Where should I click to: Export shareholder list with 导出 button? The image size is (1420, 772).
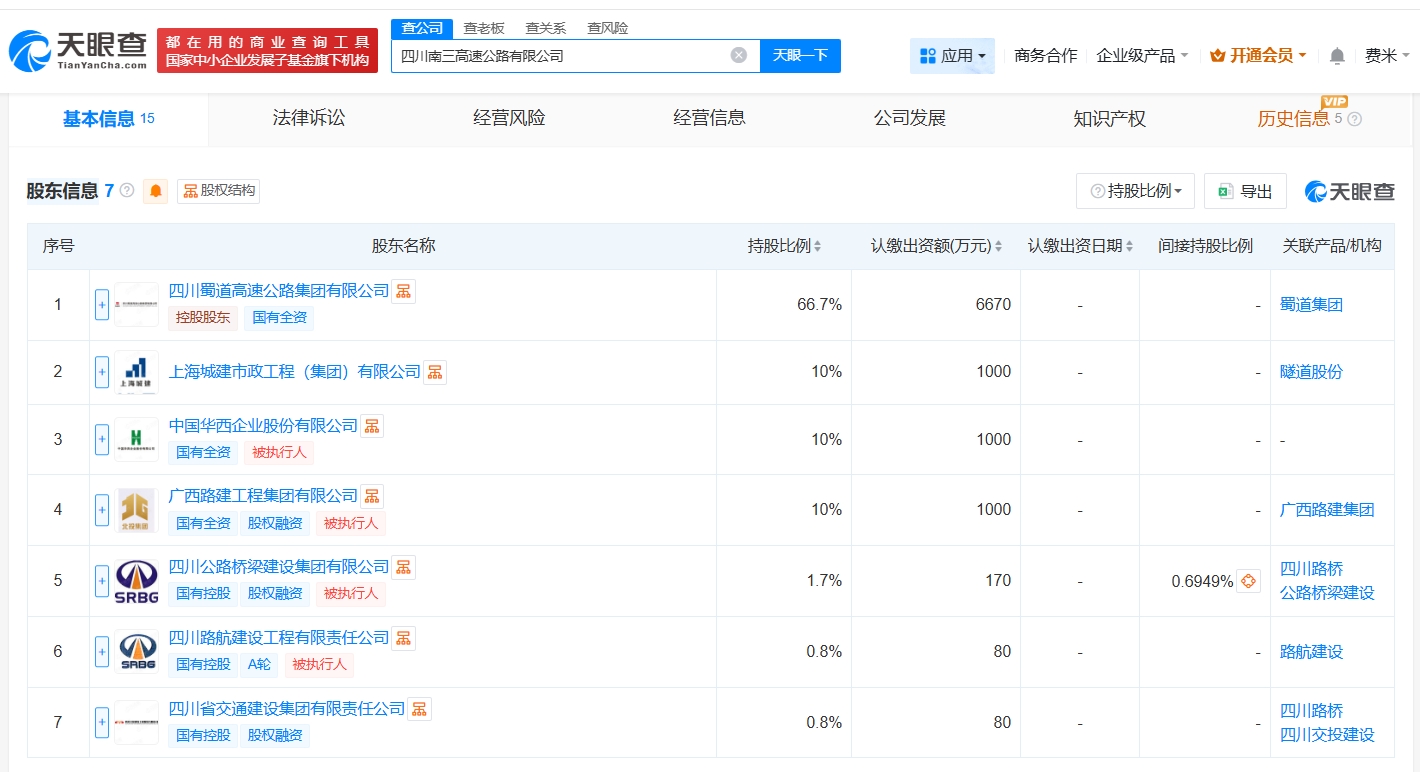[x=1245, y=191]
